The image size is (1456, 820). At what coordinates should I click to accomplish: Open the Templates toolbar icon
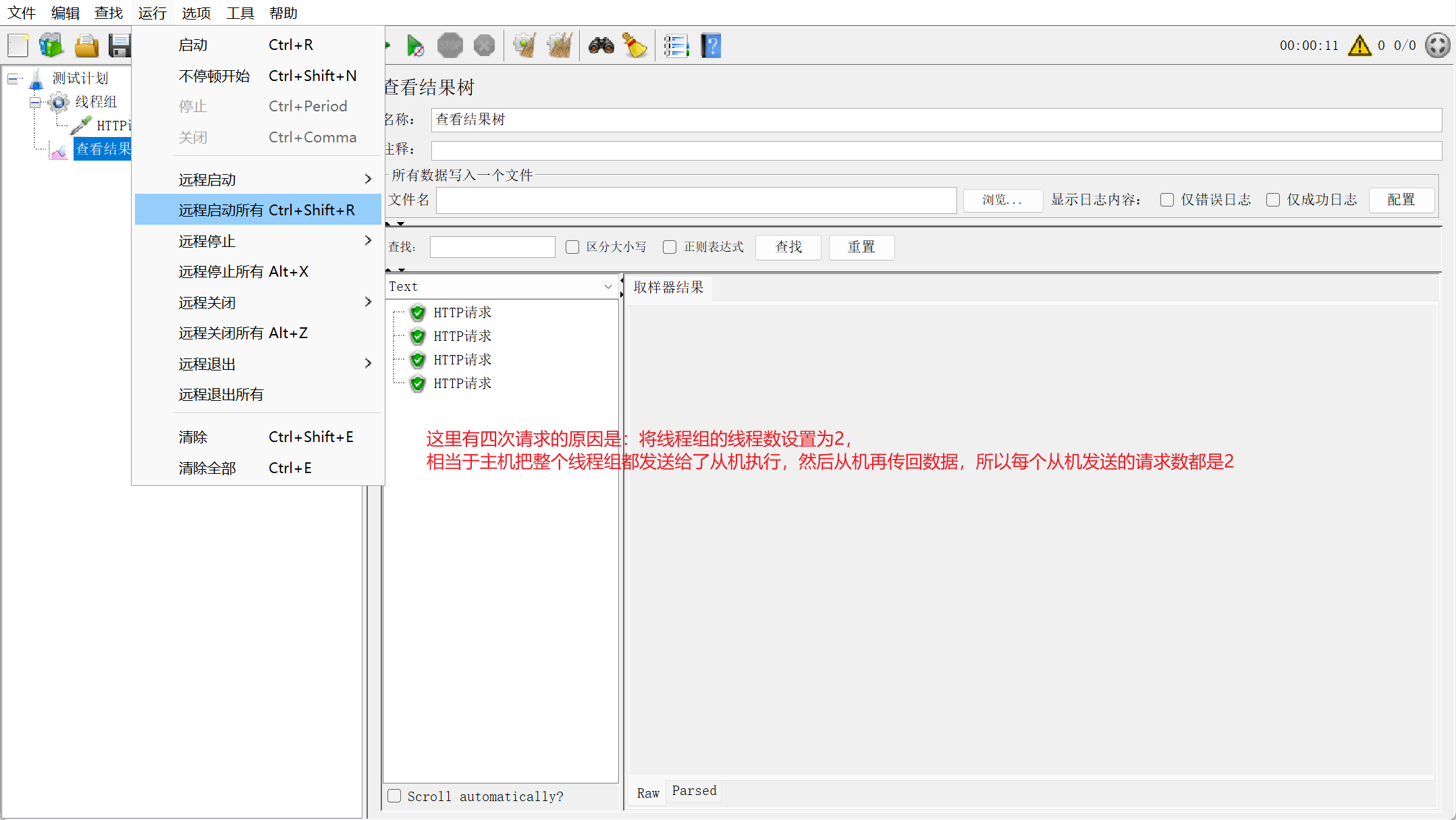click(x=51, y=46)
